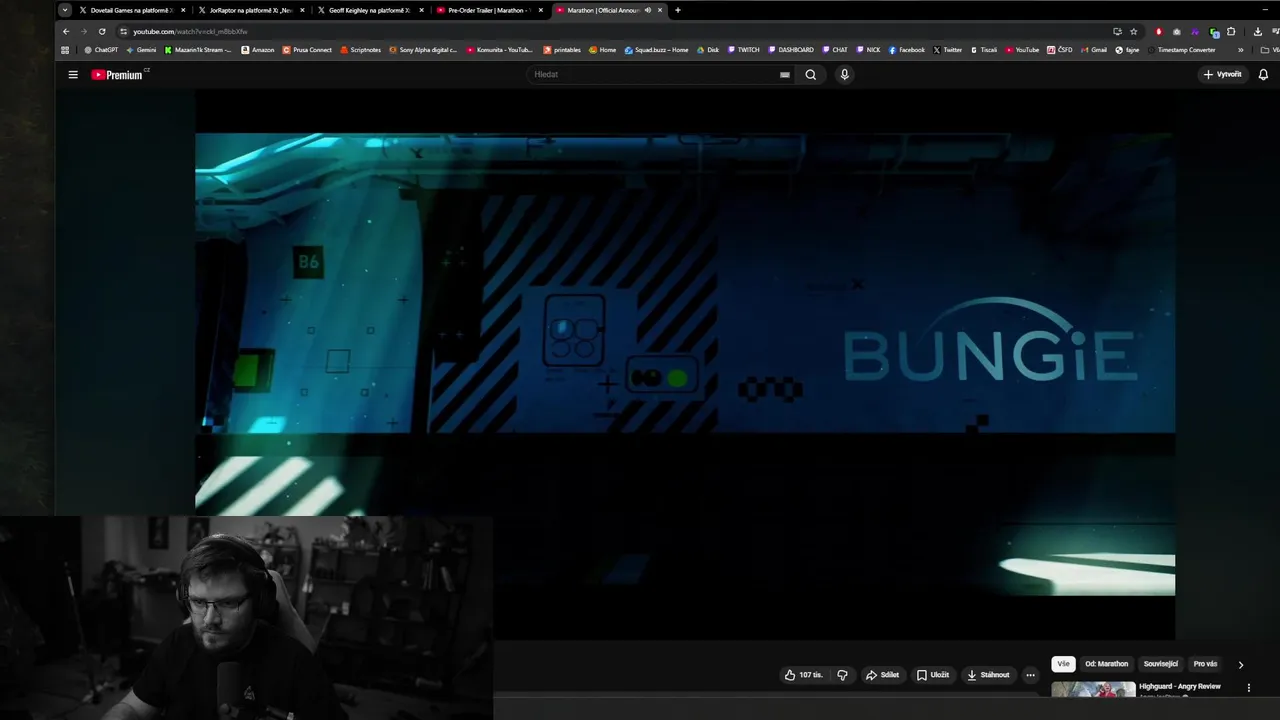Open TWITCH bookmark
The image size is (1280, 720).
(x=744, y=50)
